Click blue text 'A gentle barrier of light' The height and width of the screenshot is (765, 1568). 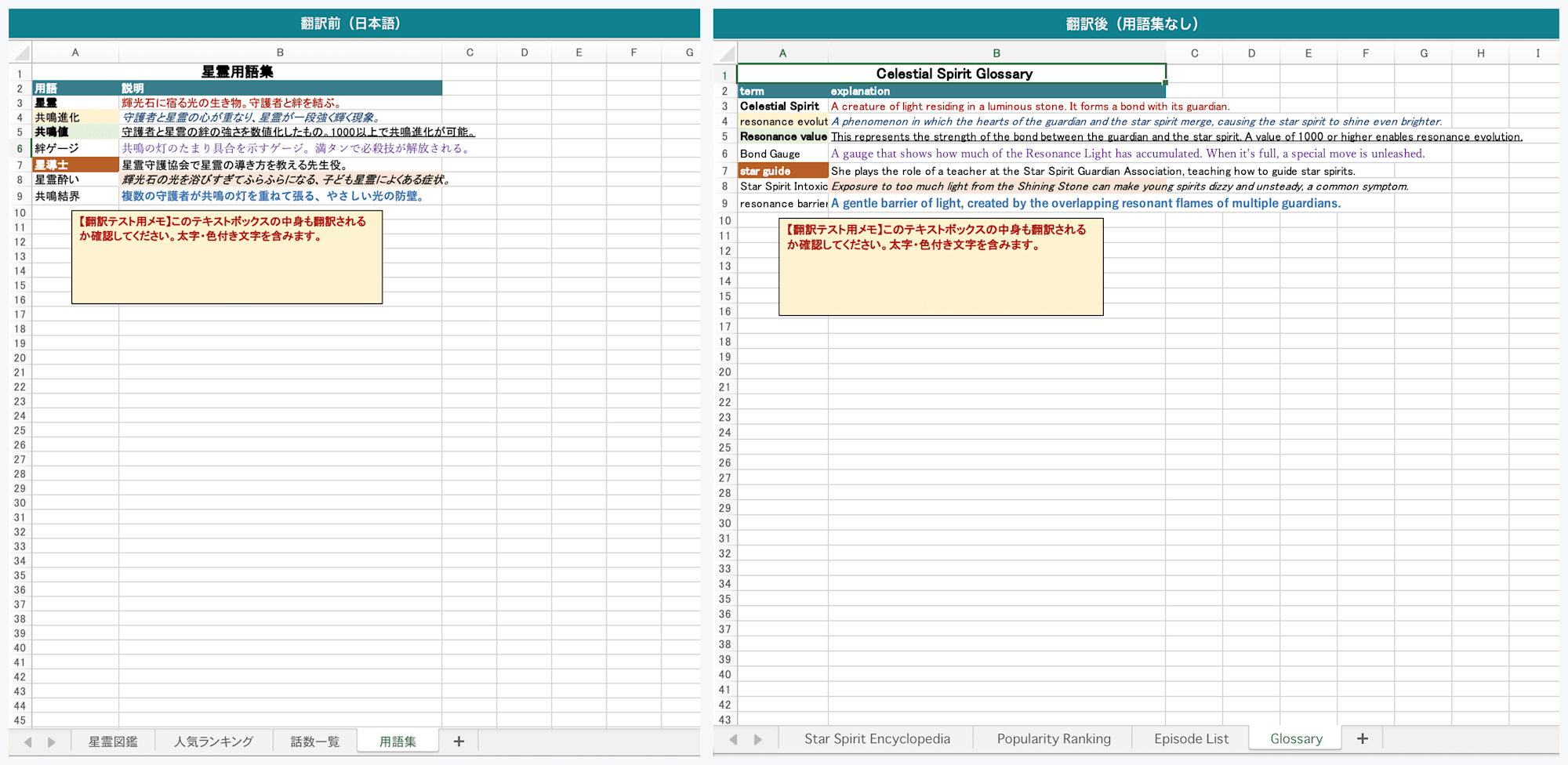pos(1086,203)
